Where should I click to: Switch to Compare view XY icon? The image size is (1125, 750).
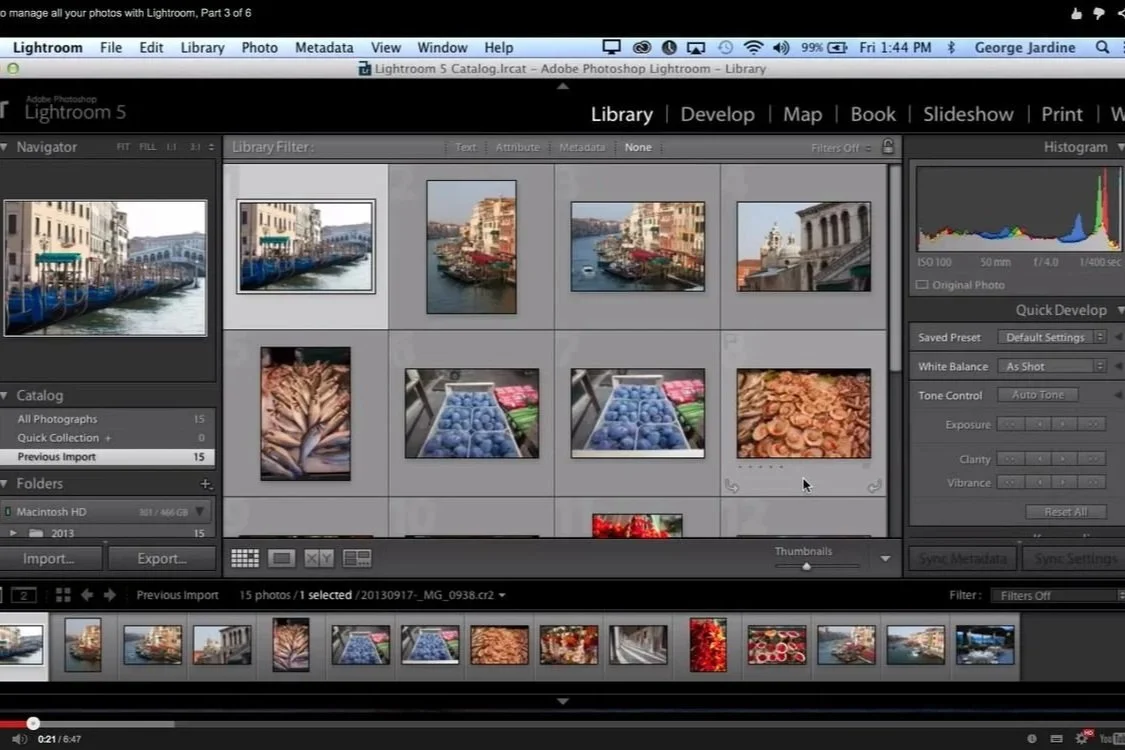(319, 558)
